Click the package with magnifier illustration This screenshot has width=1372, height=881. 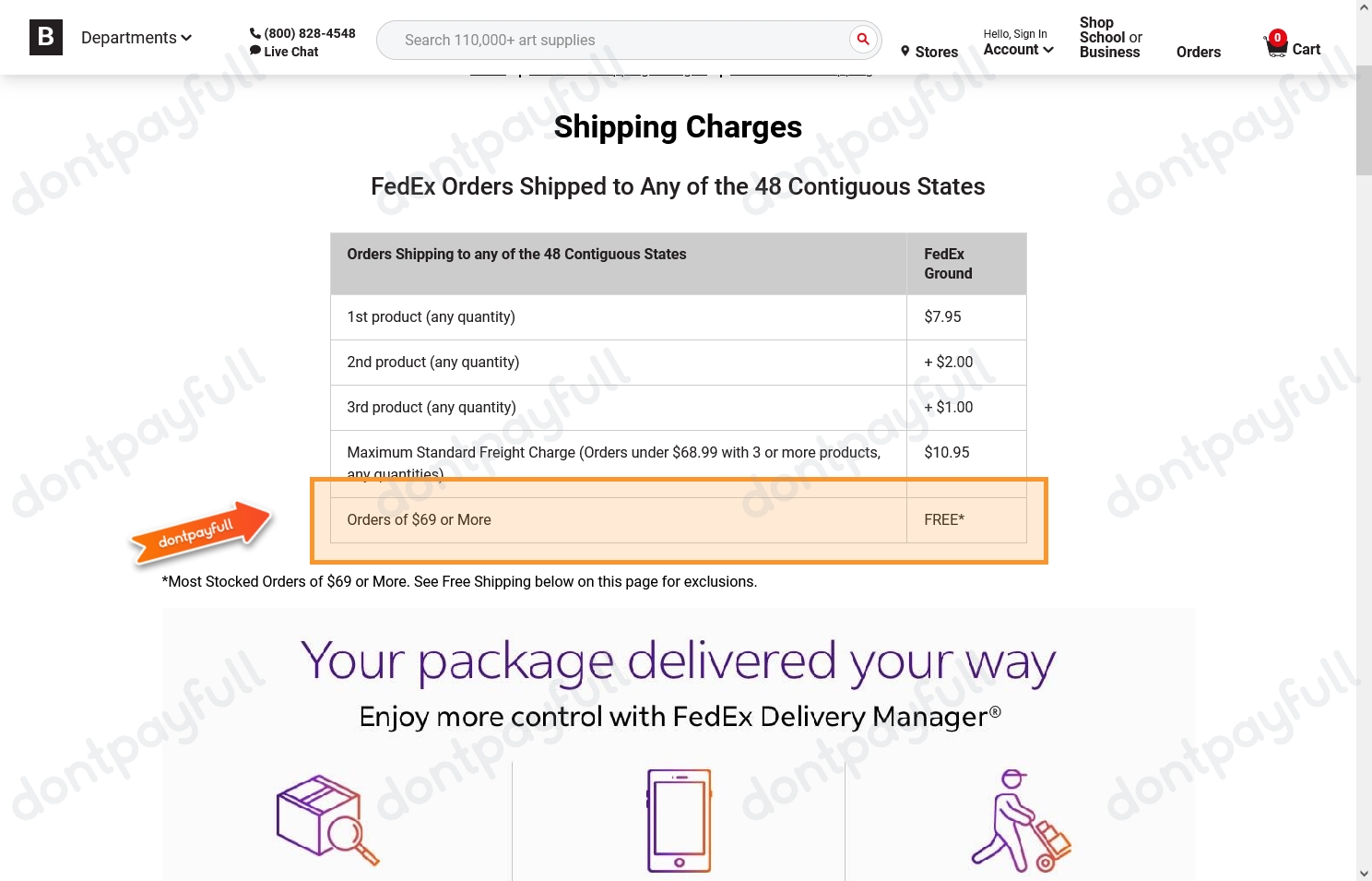[x=325, y=819]
